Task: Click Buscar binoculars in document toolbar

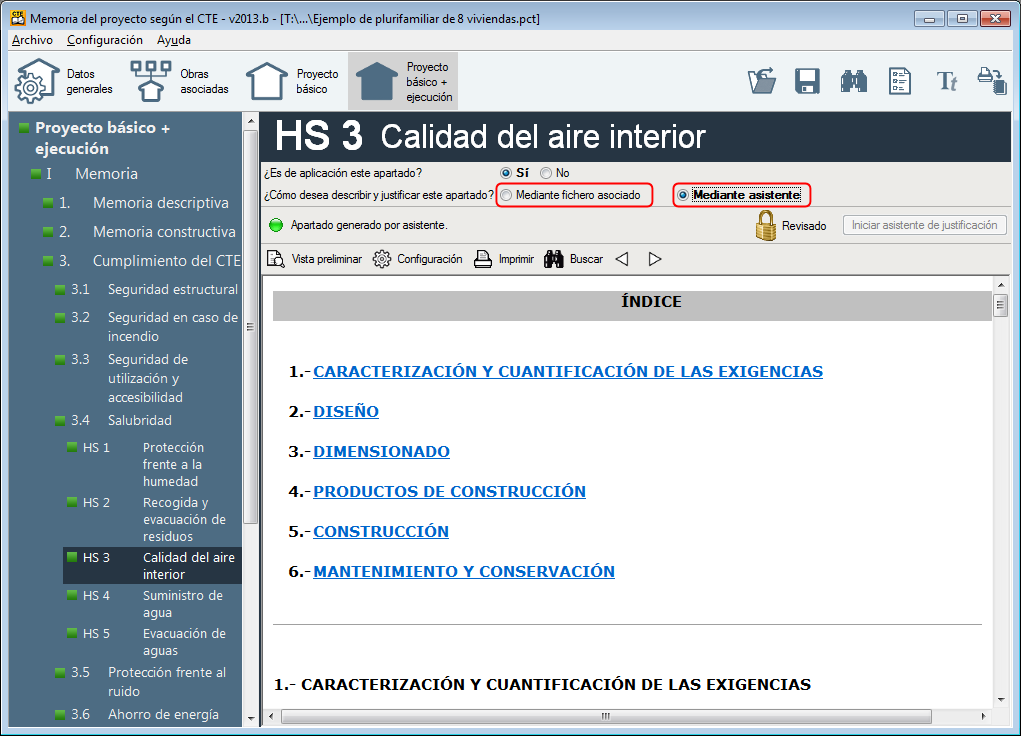Action: pos(574,259)
